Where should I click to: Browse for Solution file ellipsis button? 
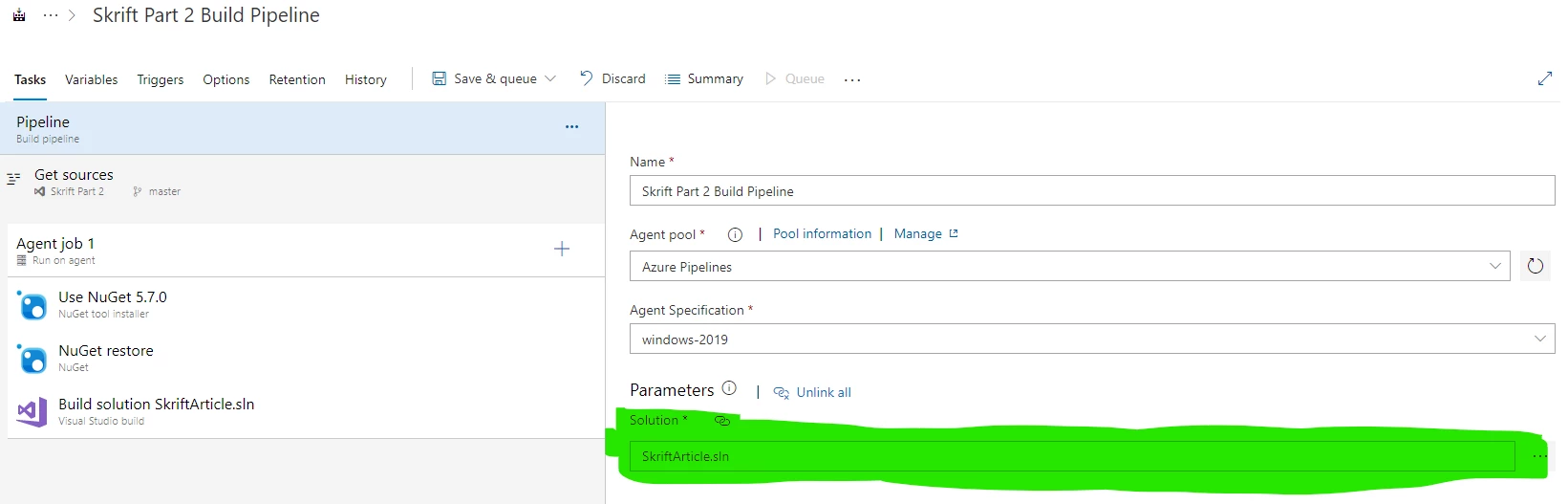coord(1539,456)
